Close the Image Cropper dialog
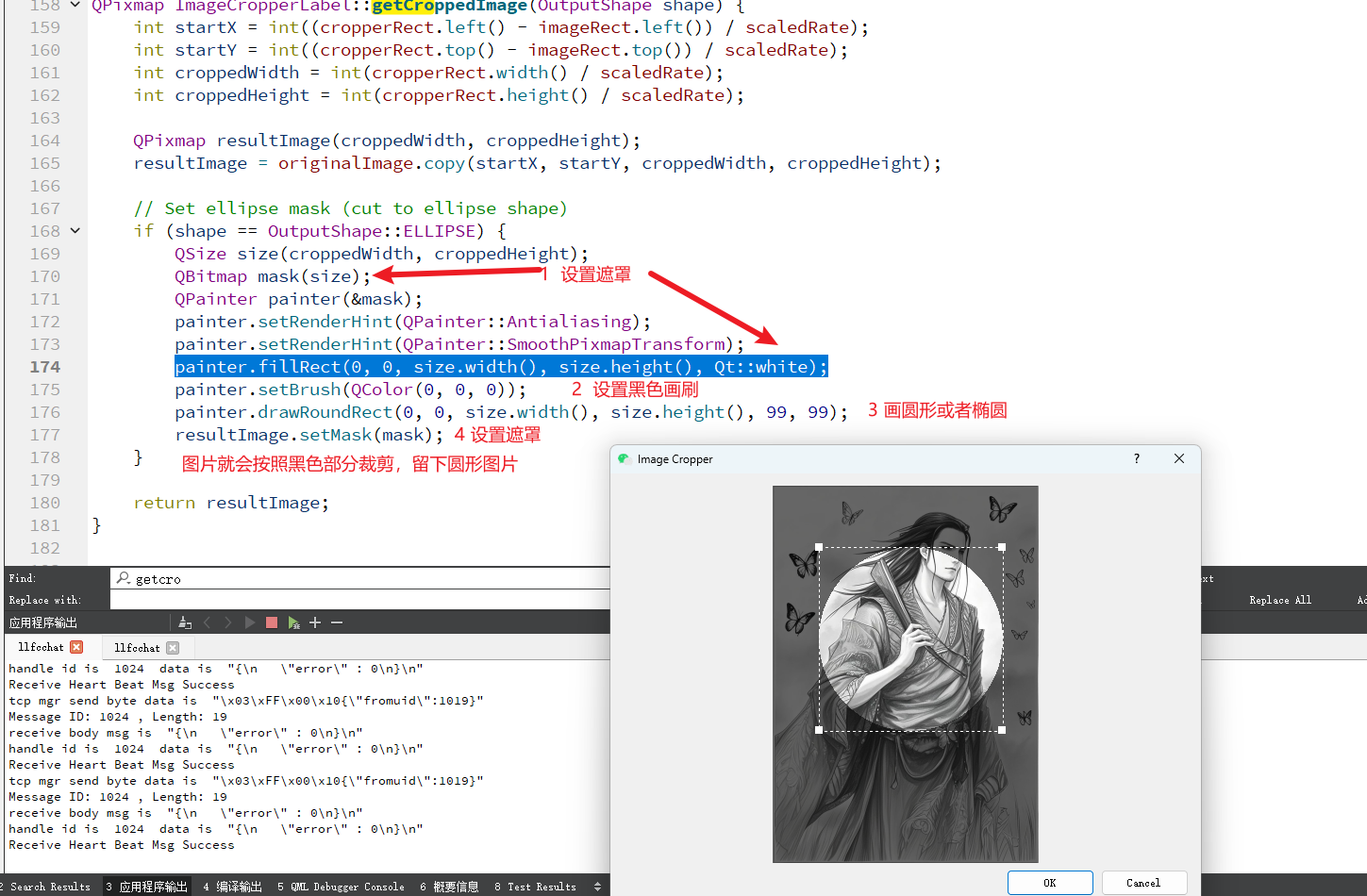The image size is (1367, 896). pyautogui.click(x=1178, y=458)
